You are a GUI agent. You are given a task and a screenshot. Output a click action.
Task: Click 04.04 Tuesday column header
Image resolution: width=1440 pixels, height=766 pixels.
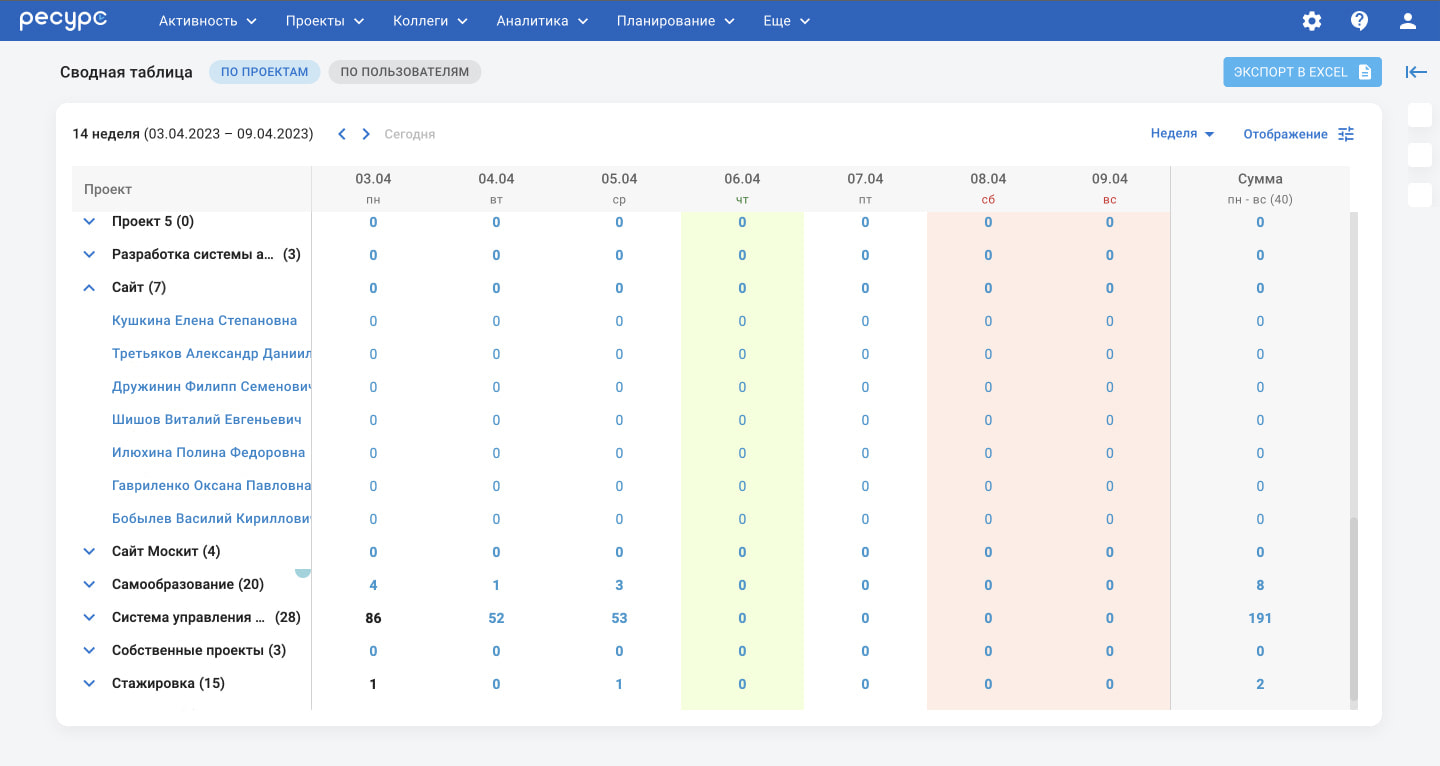click(x=496, y=188)
